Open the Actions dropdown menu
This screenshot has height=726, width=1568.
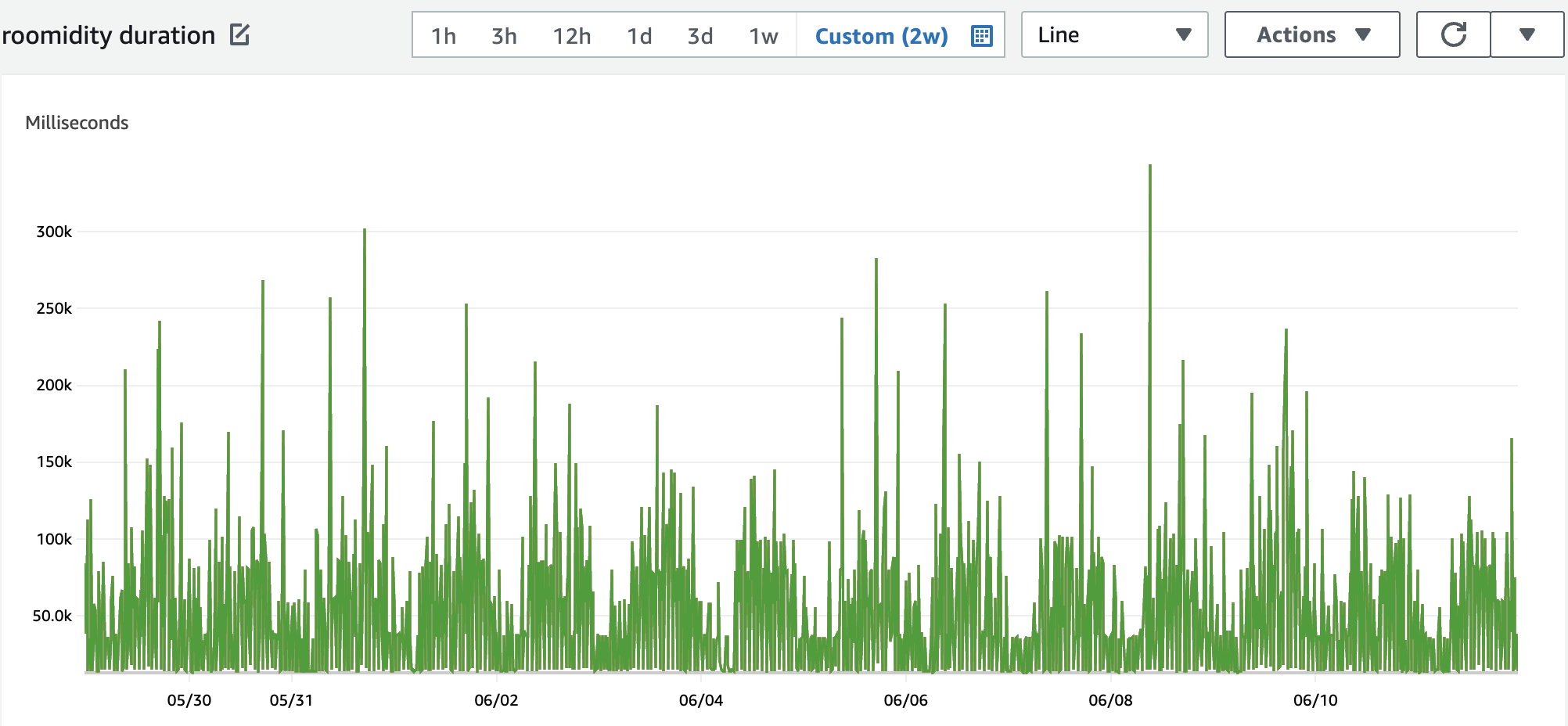[1312, 34]
